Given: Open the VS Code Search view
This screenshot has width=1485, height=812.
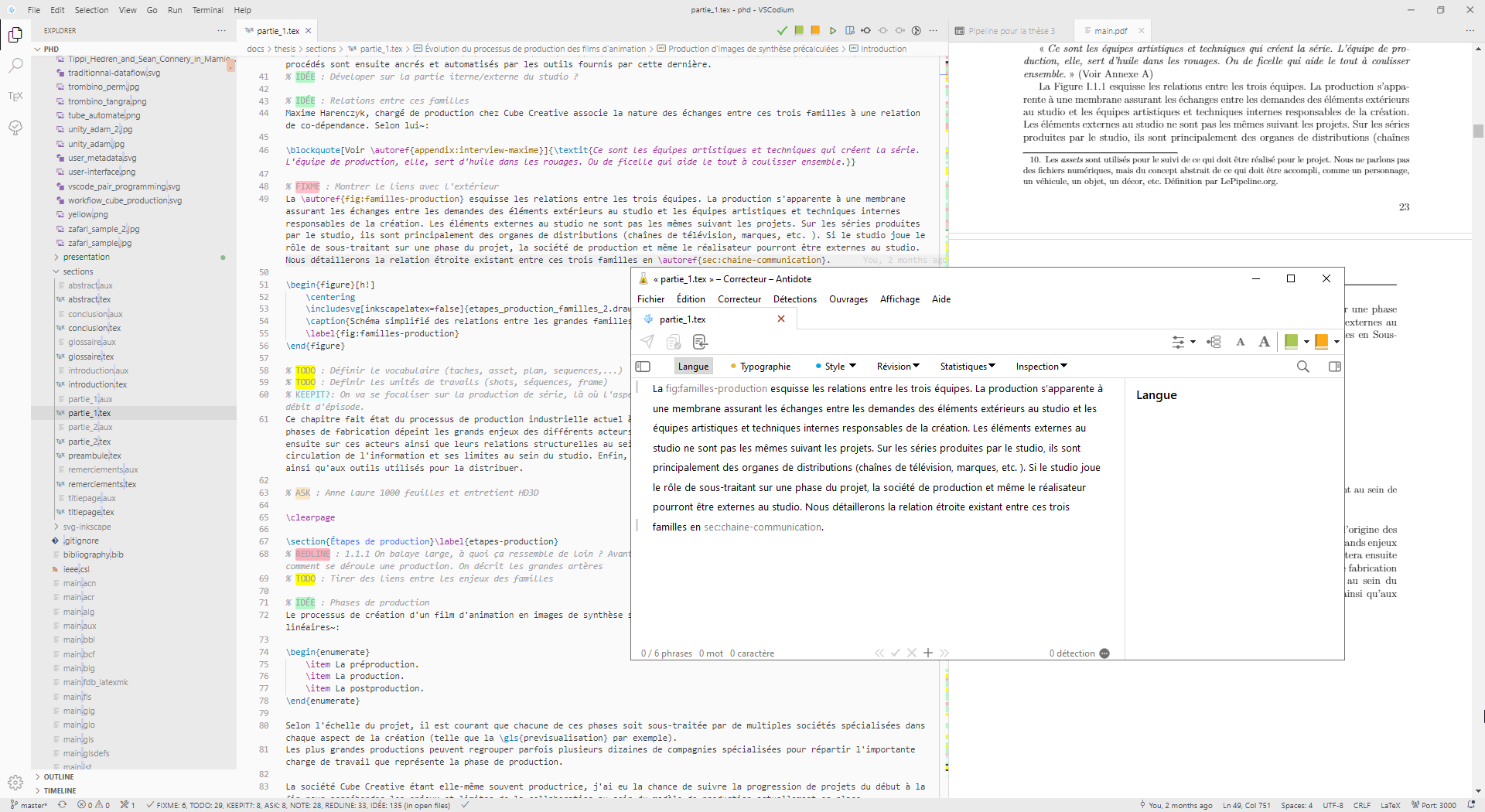Looking at the screenshot, I should click(x=15, y=66).
